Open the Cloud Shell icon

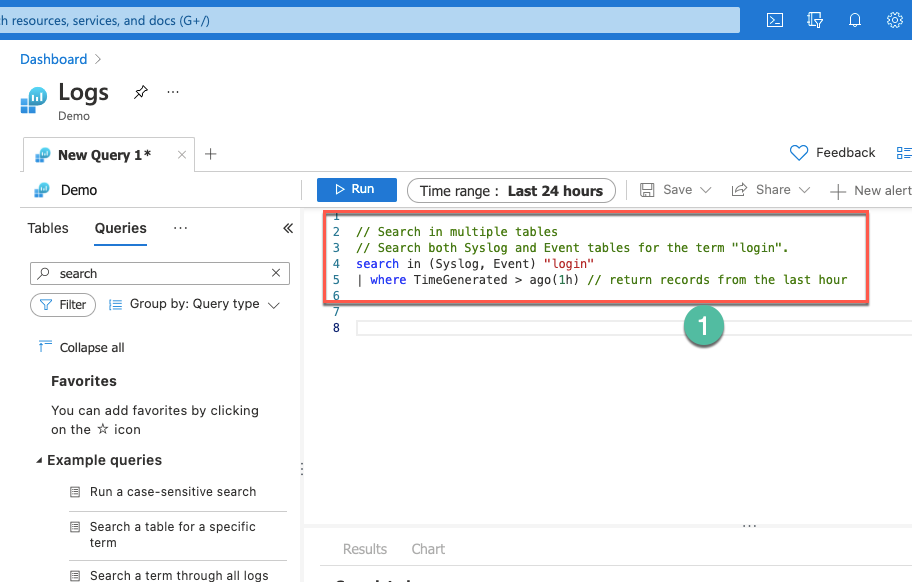pyautogui.click(x=775, y=20)
